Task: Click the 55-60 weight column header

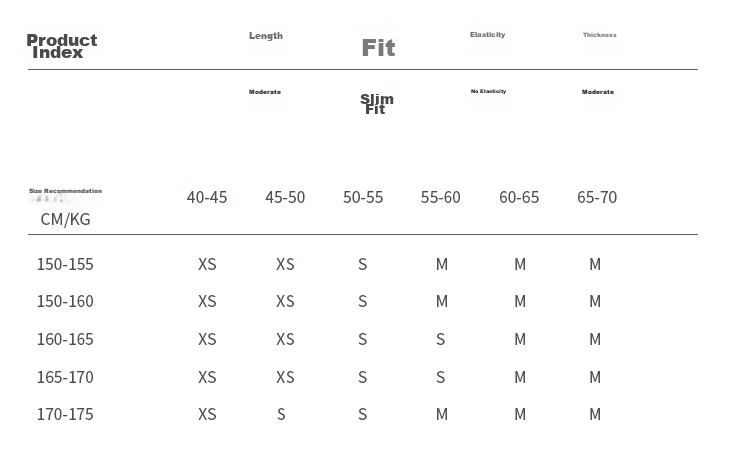Action: point(441,197)
